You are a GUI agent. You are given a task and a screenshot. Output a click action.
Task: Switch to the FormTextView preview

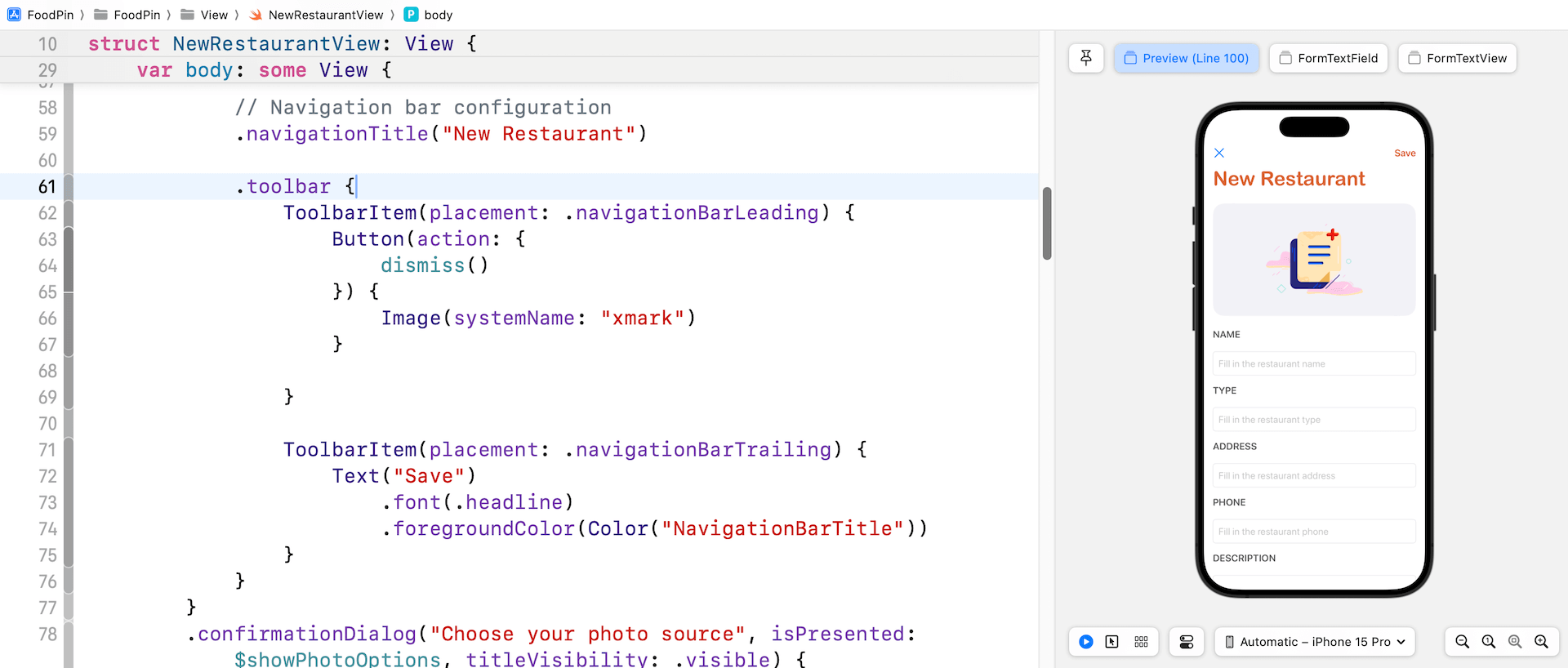point(1457,58)
